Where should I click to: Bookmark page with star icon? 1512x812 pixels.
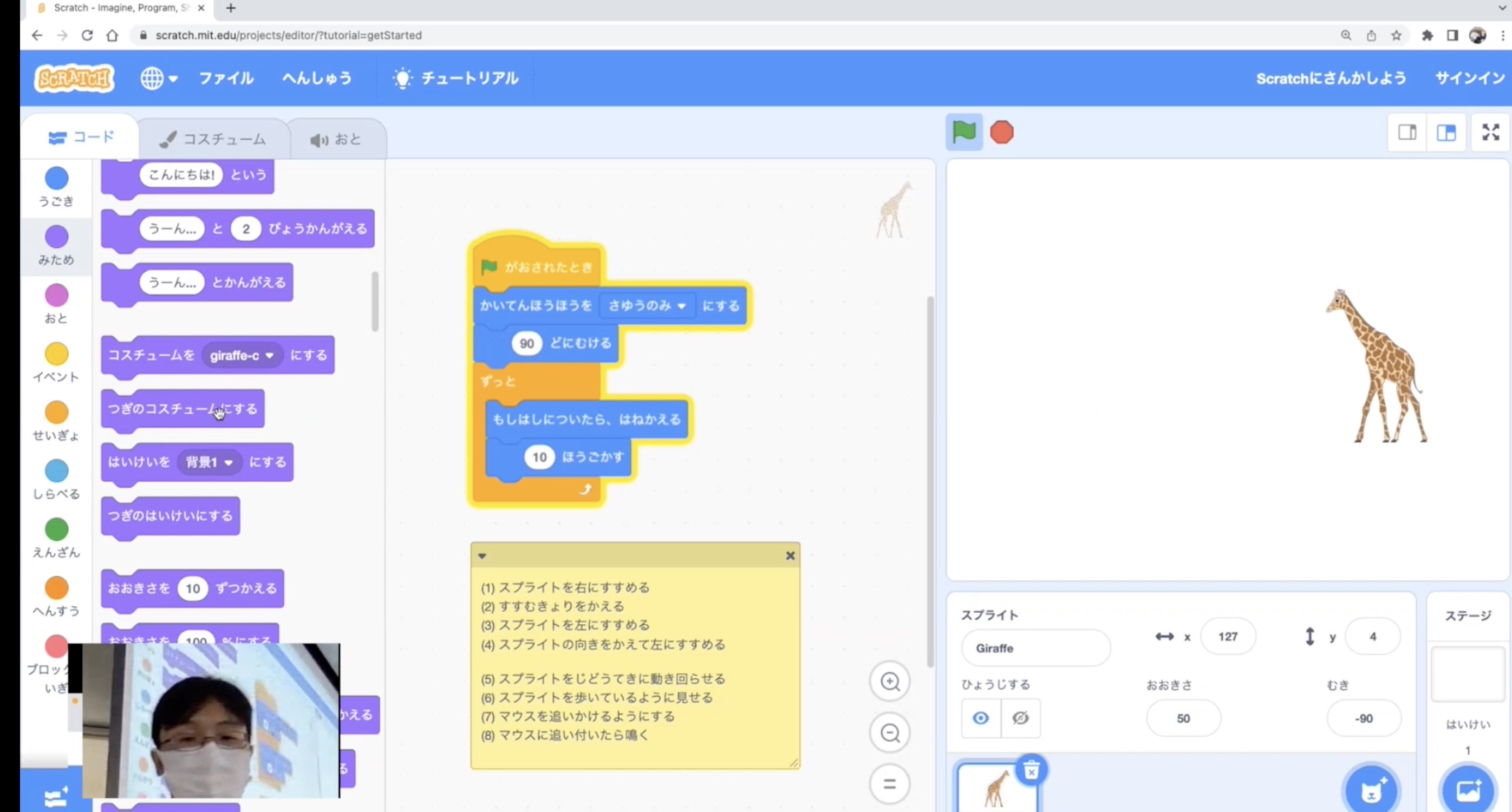[x=1396, y=36]
